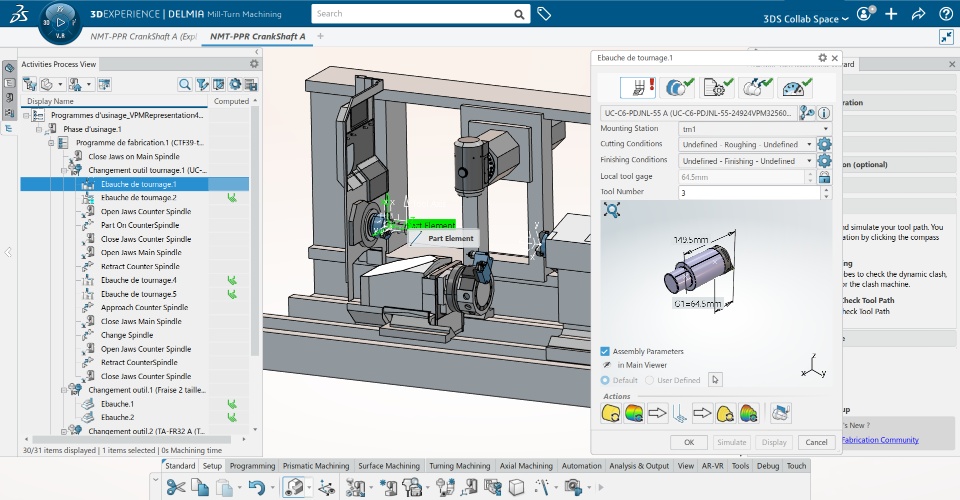The height and width of the screenshot is (500, 960).
Task: Switch to the NMT-PPR CrankShaft A (Expl tab
Action: [x=143, y=36]
